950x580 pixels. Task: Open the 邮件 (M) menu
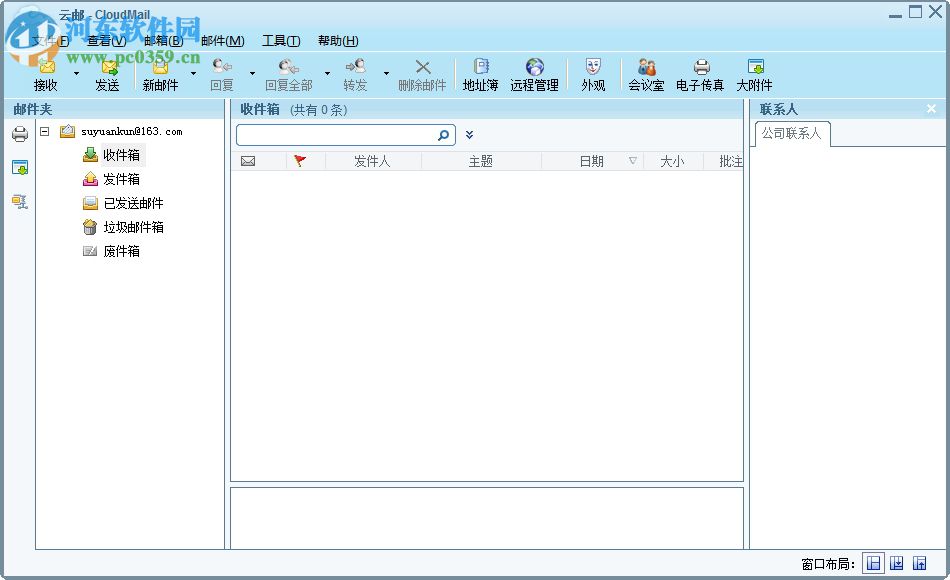(224, 41)
